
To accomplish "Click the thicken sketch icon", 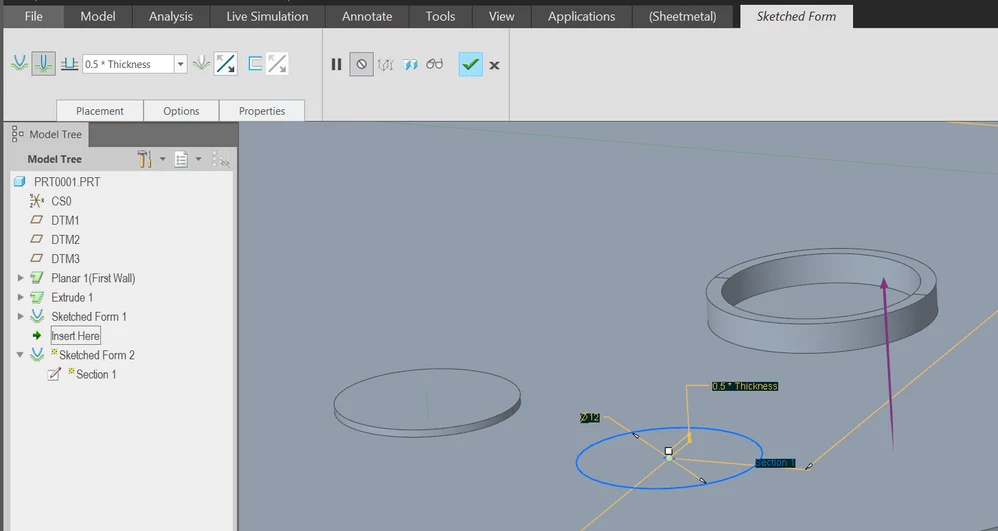I will (255, 64).
